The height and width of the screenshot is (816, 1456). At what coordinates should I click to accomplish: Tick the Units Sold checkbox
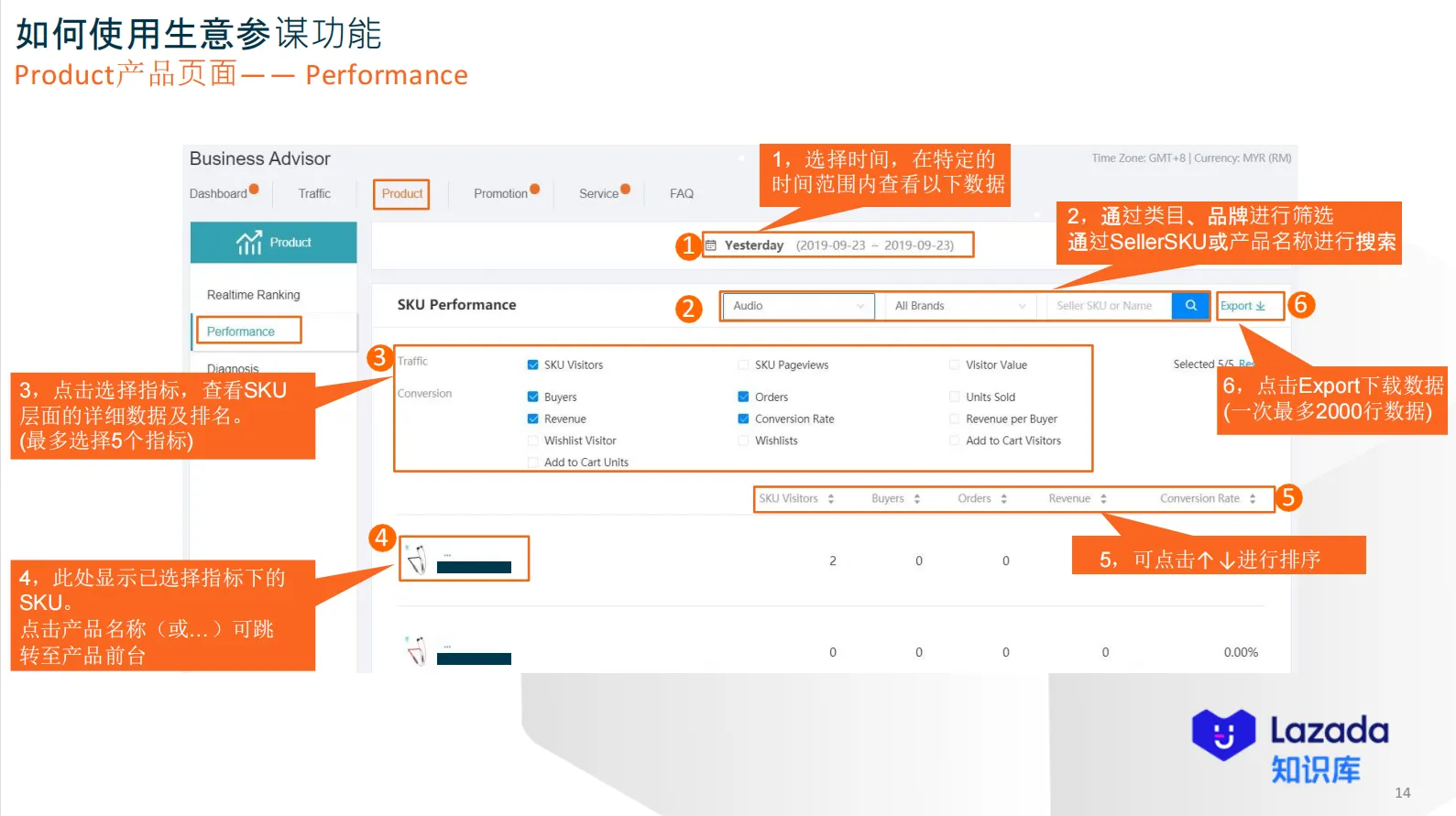pyautogui.click(x=954, y=397)
